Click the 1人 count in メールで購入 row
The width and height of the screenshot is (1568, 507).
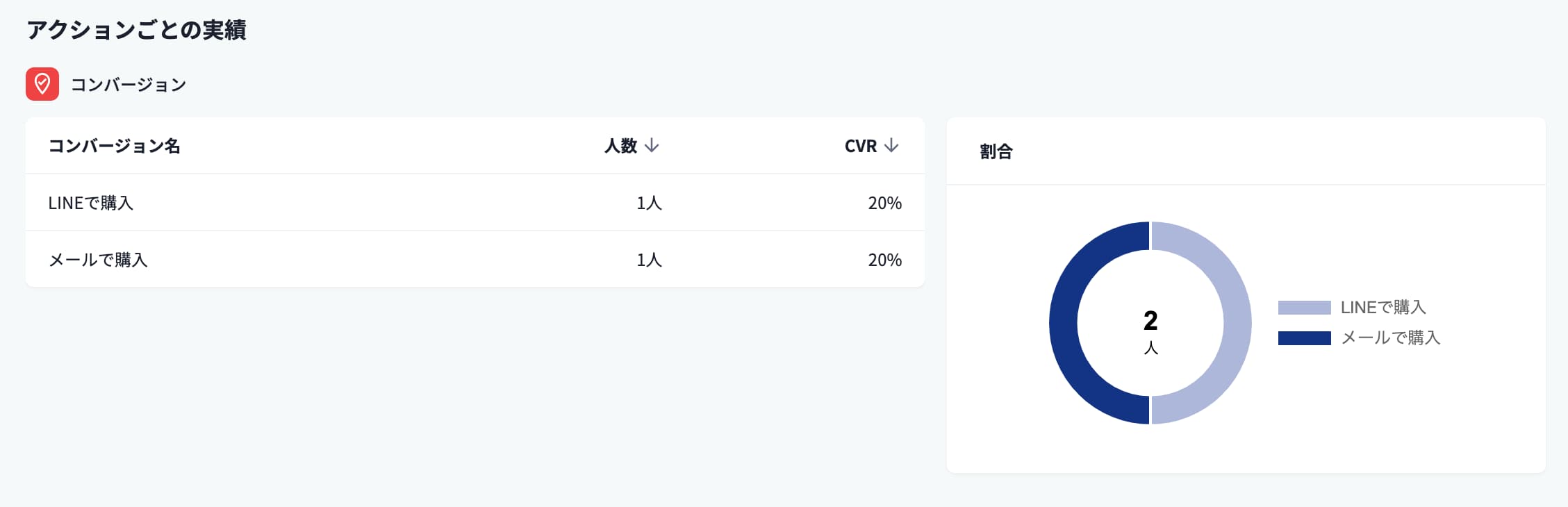click(649, 260)
